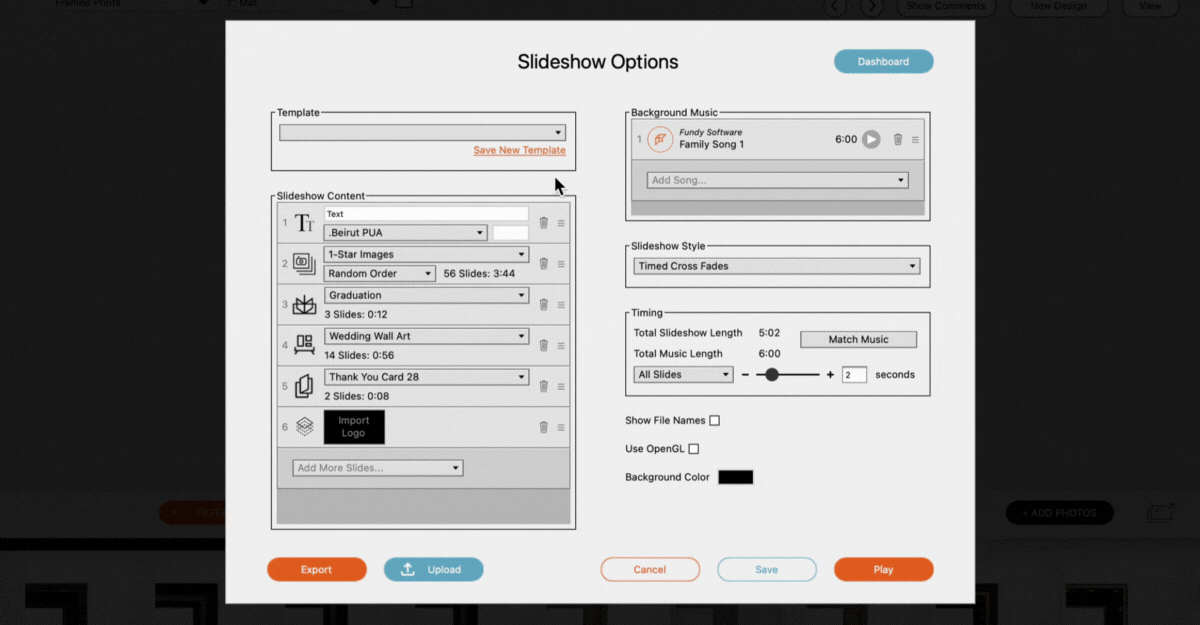Play preview of Family Song 1

[871, 139]
